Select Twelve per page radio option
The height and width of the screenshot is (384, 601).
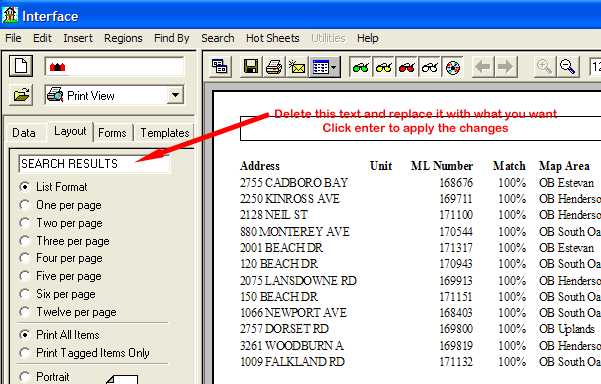click(68, 312)
